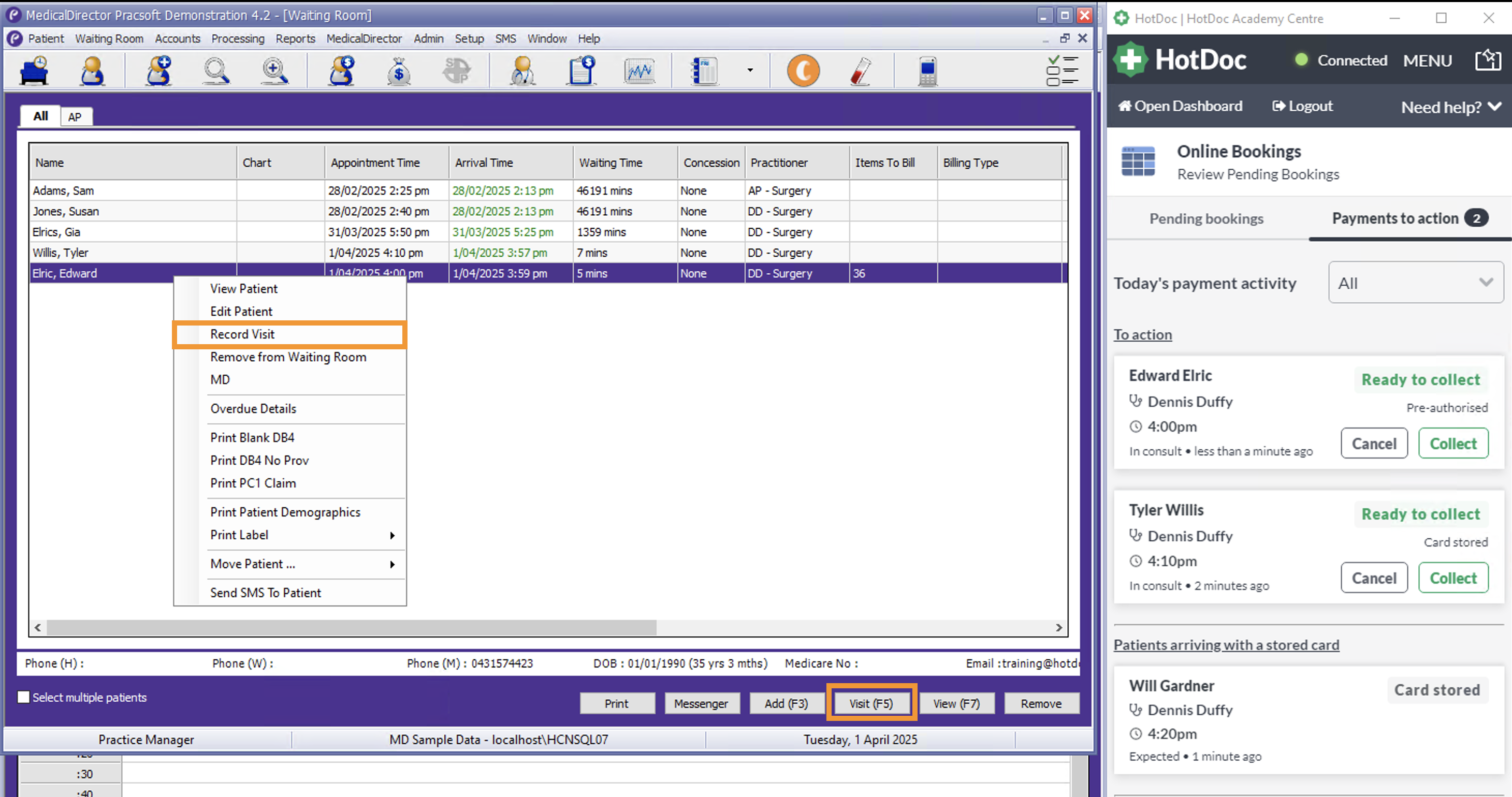Screen dimensions: 1512x797
Task: Click the Remove button
Action: pos(1041,703)
